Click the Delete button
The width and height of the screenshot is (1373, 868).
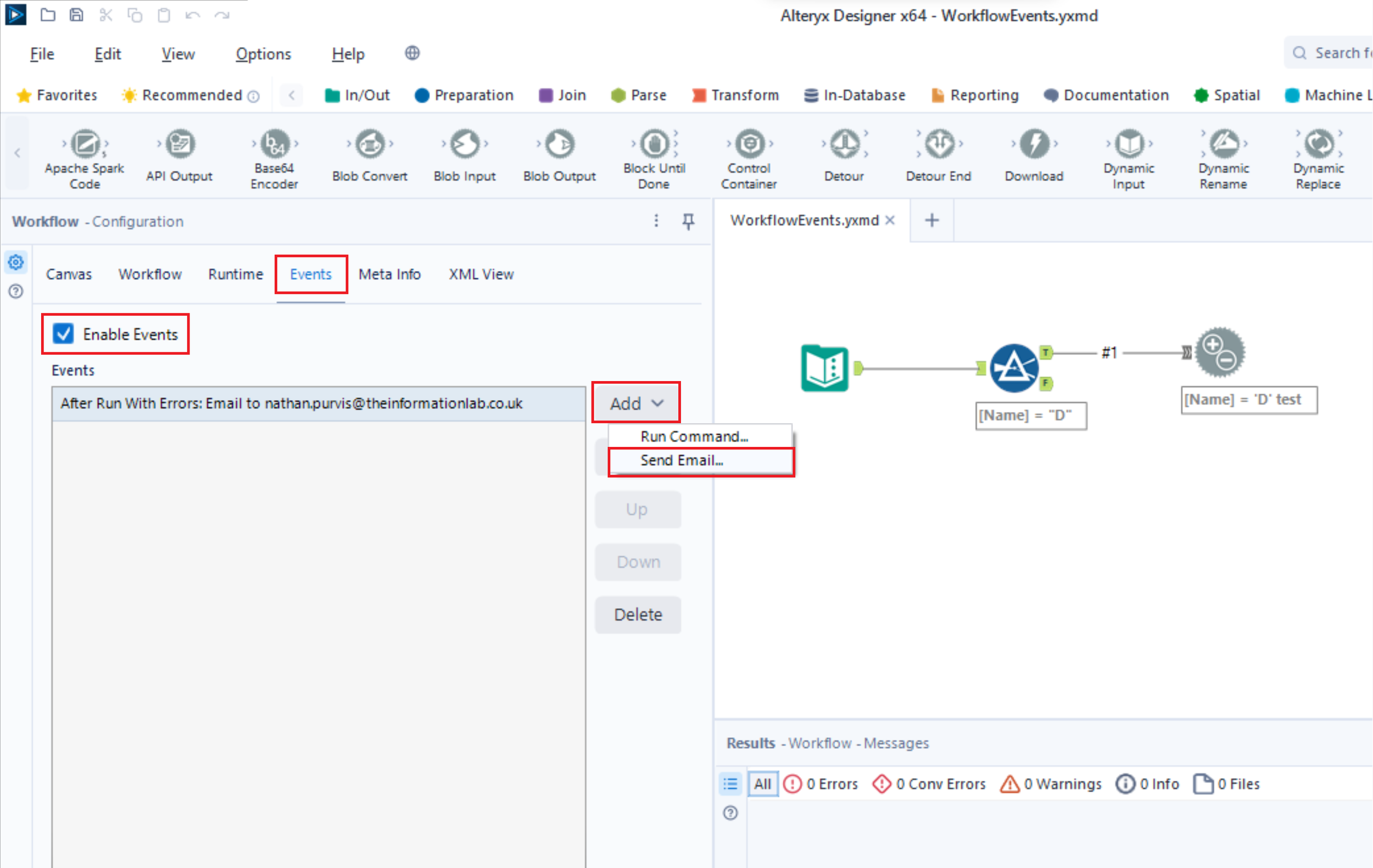pos(638,614)
